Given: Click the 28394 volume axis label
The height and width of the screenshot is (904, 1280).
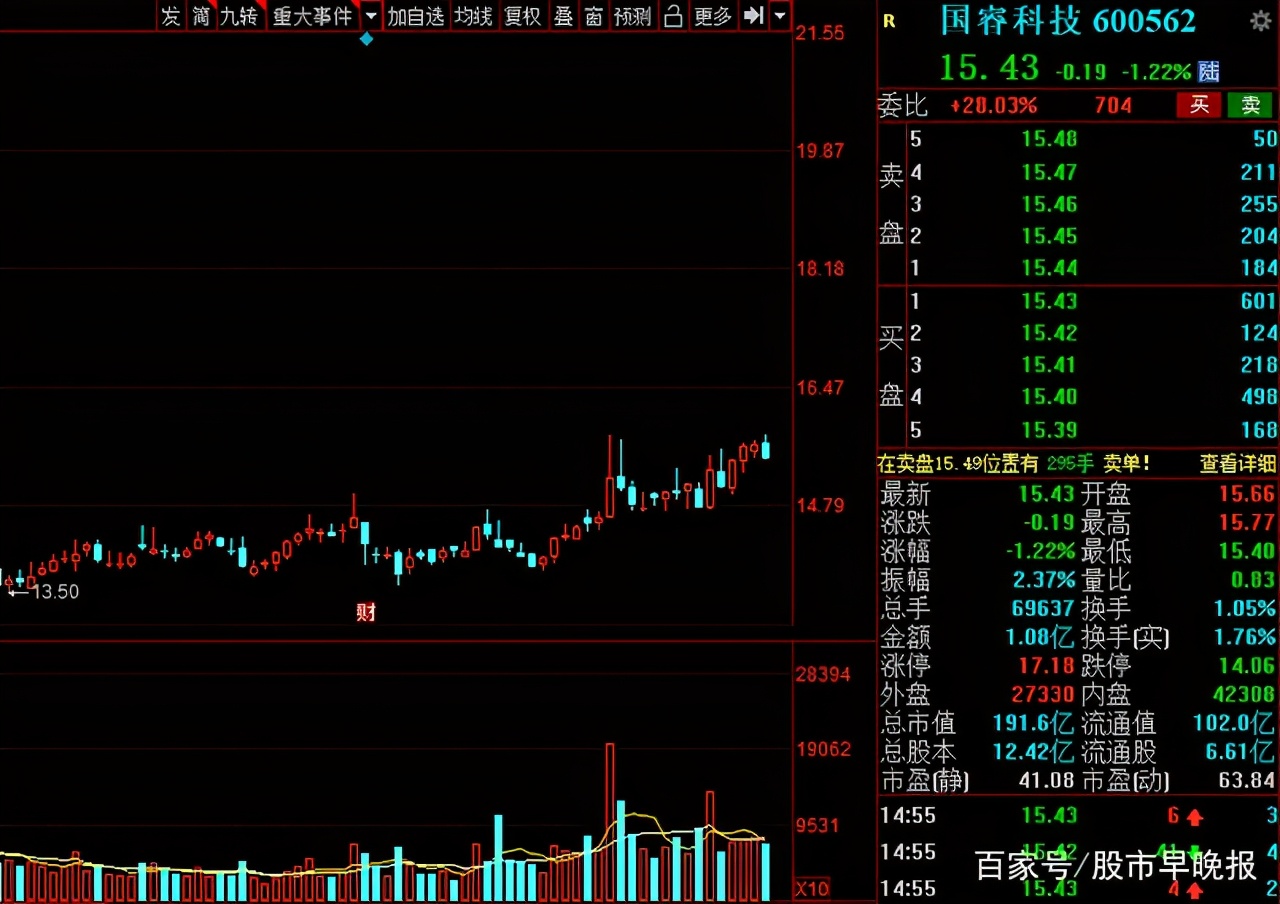Looking at the screenshot, I should [x=823, y=675].
